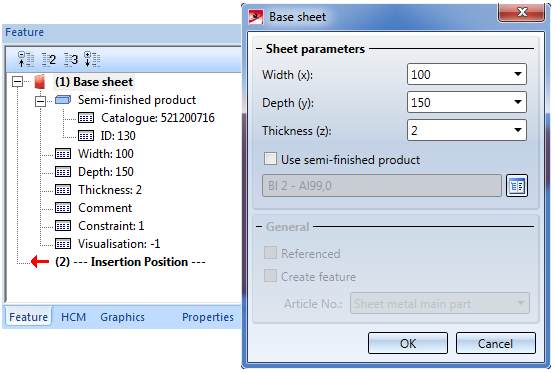Click the collapse-all-levels icon in Feature toolbar
This screenshot has width=555, height=373.
click(x=26, y=59)
